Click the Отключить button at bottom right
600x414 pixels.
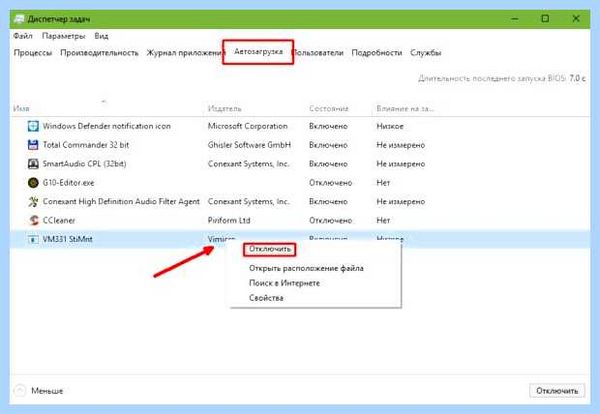point(557,391)
